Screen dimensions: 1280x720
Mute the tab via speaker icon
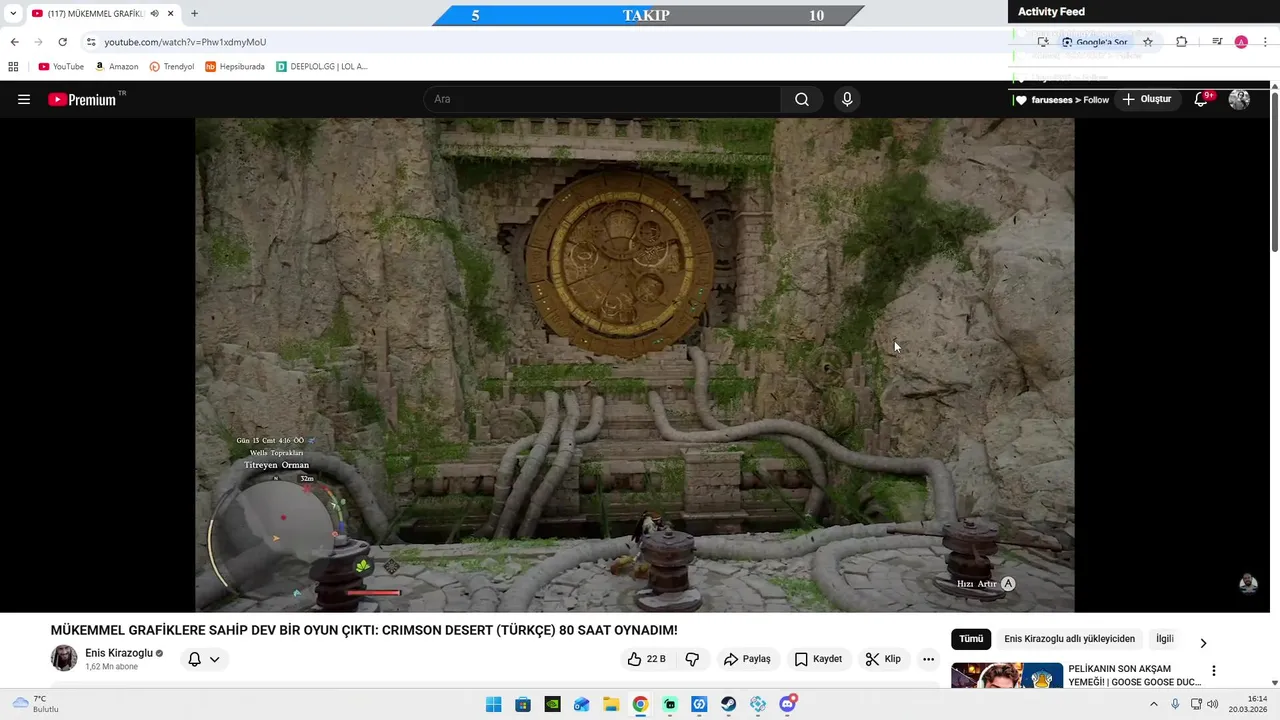pos(154,14)
